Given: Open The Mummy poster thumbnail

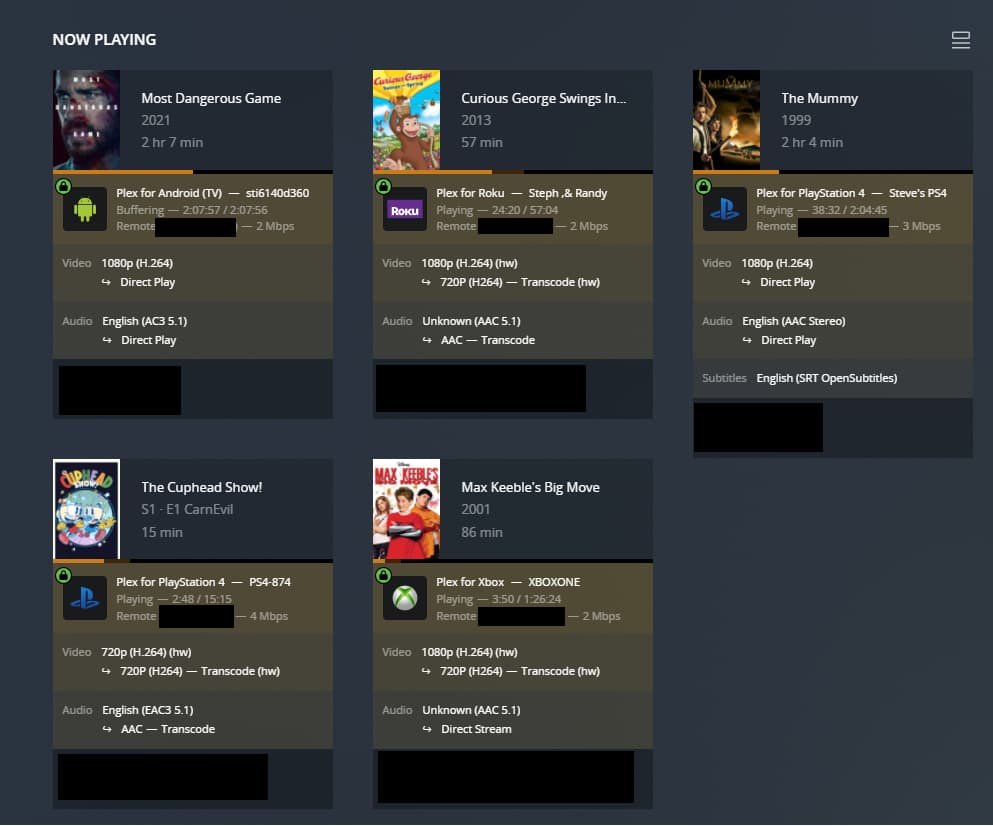Looking at the screenshot, I should point(726,120).
